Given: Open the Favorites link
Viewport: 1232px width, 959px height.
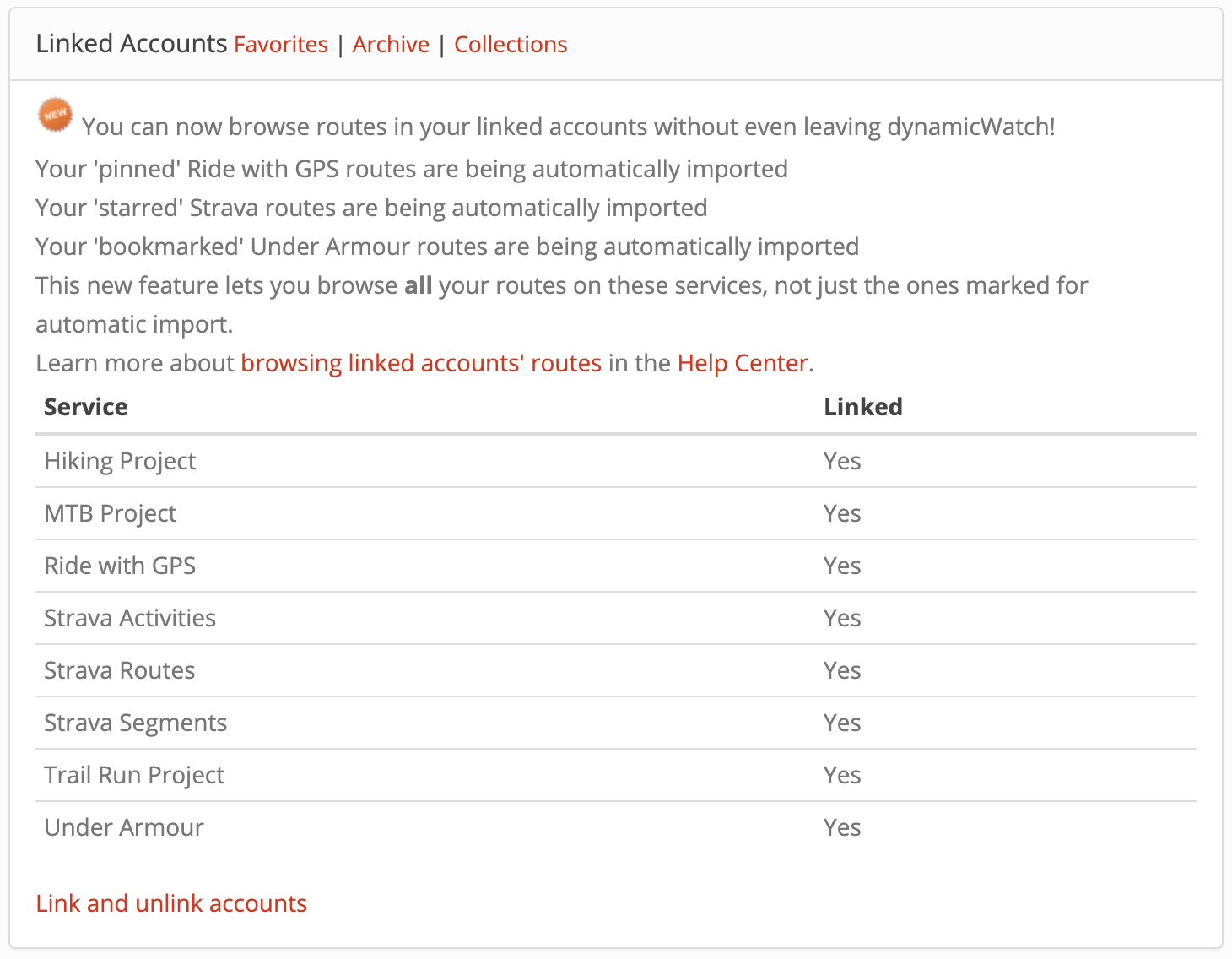Looking at the screenshot, I should point(281,45).
